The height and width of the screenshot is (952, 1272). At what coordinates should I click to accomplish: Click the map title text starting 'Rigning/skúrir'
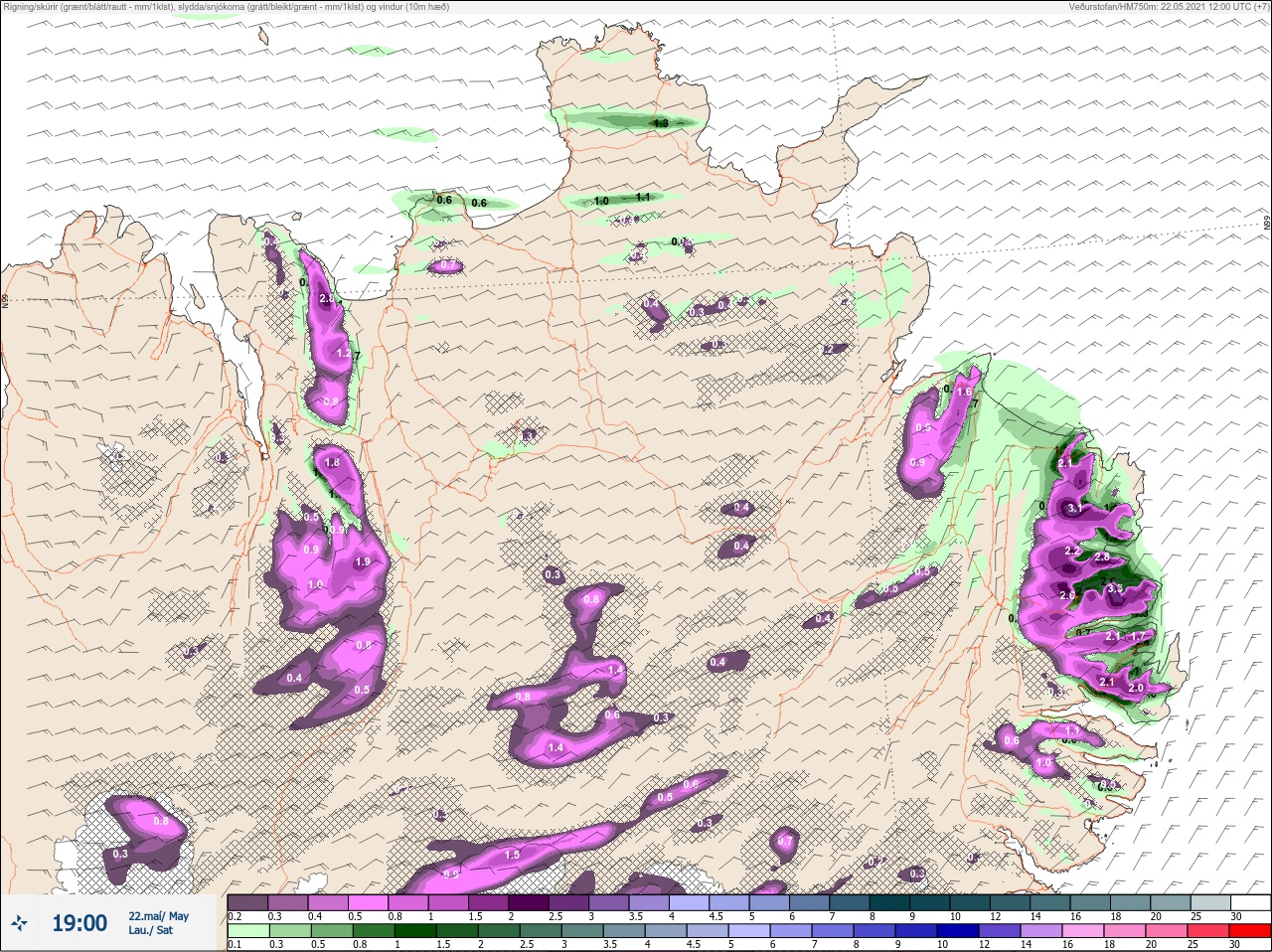tap(225, 7)
